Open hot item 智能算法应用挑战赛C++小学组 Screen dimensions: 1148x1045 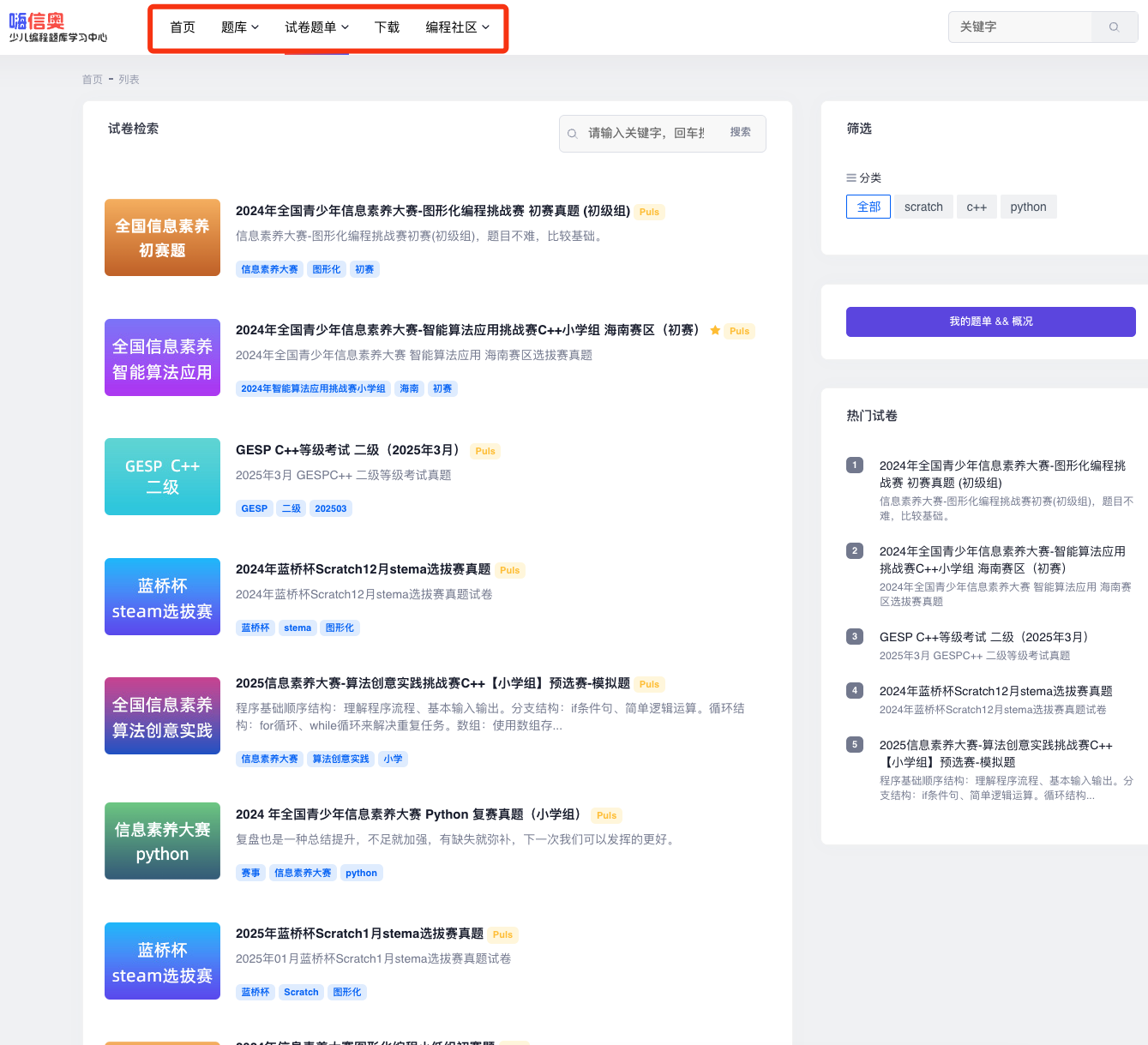1003,560
